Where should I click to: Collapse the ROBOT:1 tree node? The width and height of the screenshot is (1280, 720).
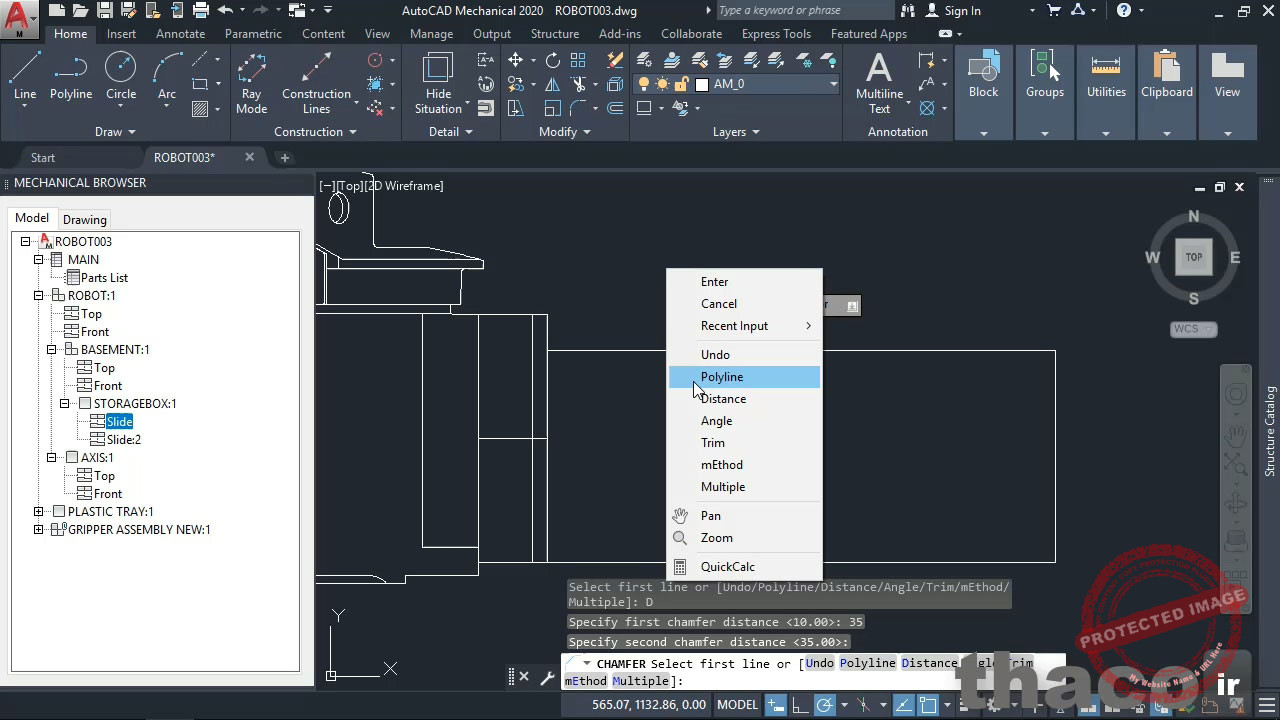coord(39,296)
